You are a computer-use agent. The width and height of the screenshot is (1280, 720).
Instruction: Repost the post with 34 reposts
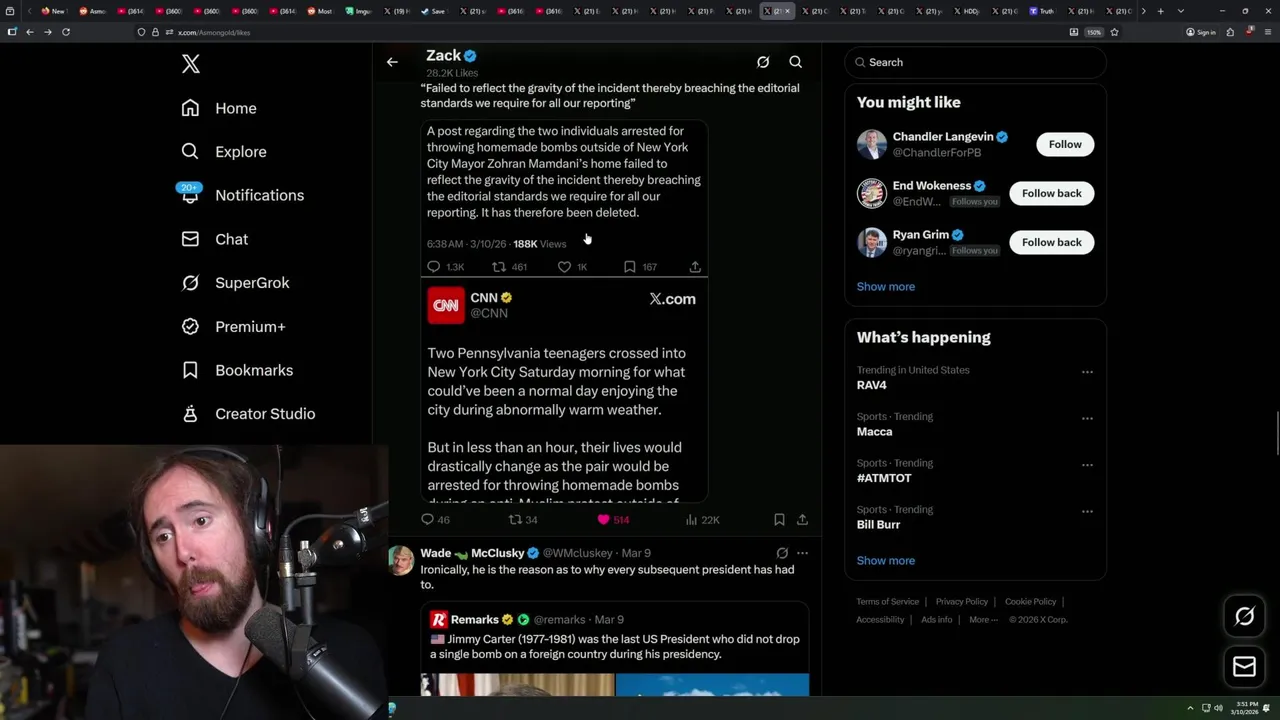(x=523, y=519)
